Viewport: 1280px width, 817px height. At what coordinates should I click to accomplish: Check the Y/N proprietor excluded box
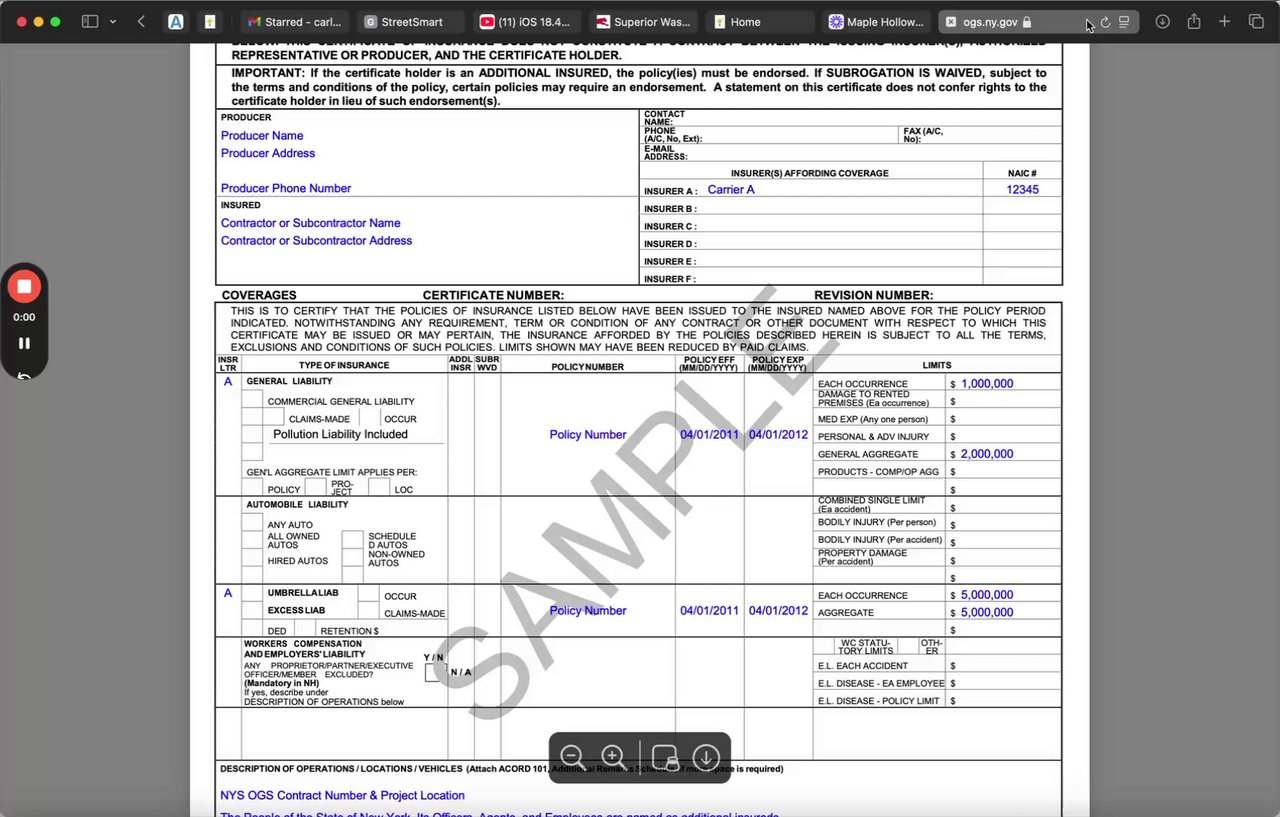436,672
